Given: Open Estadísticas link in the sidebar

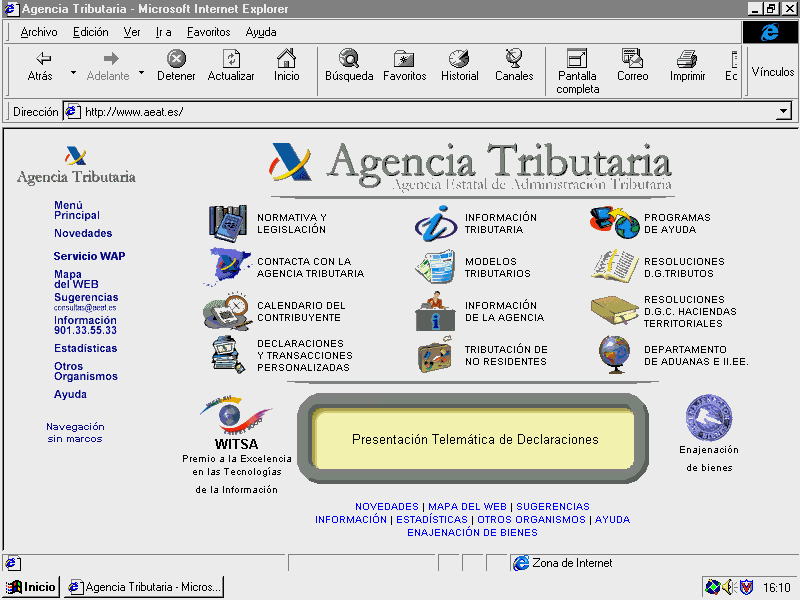Looking at the screenshot, I should tap(86, 348).
